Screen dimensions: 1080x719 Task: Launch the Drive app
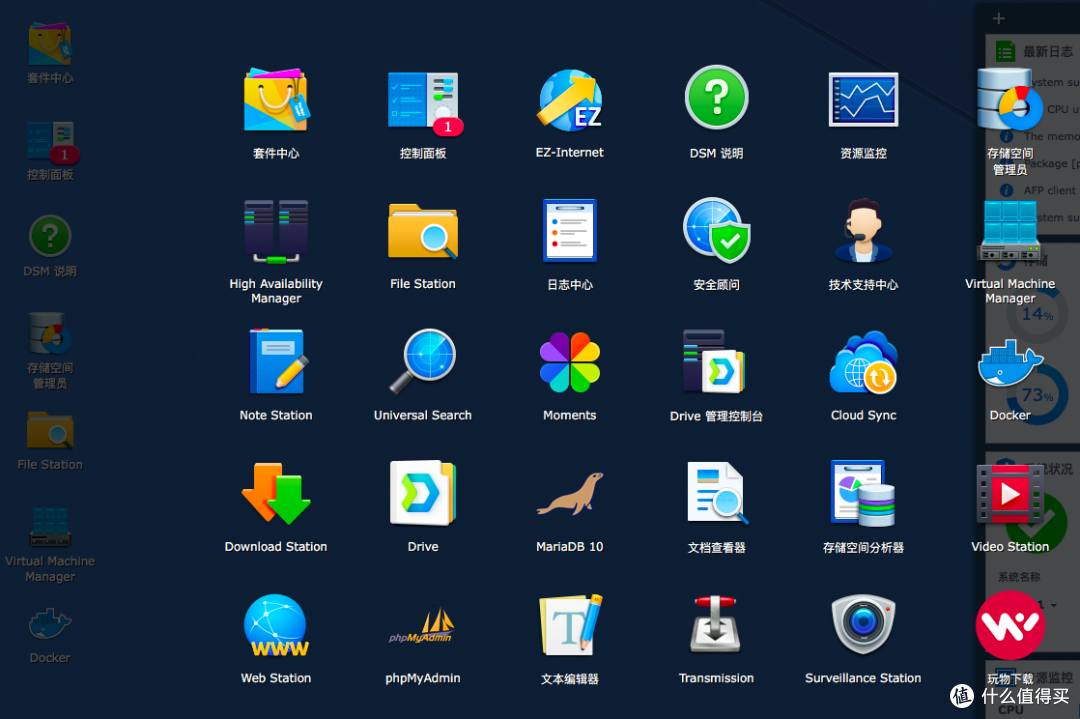point(423,494)
